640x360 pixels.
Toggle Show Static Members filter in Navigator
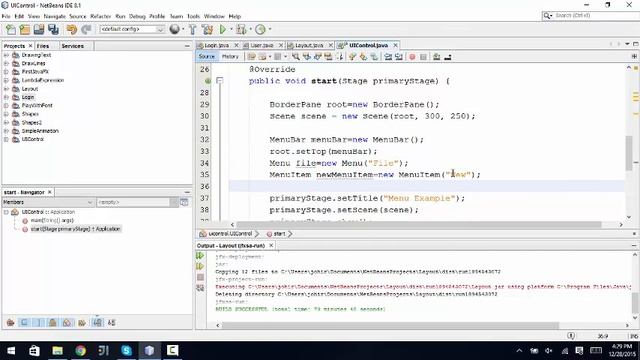click(x=39, y=323)
